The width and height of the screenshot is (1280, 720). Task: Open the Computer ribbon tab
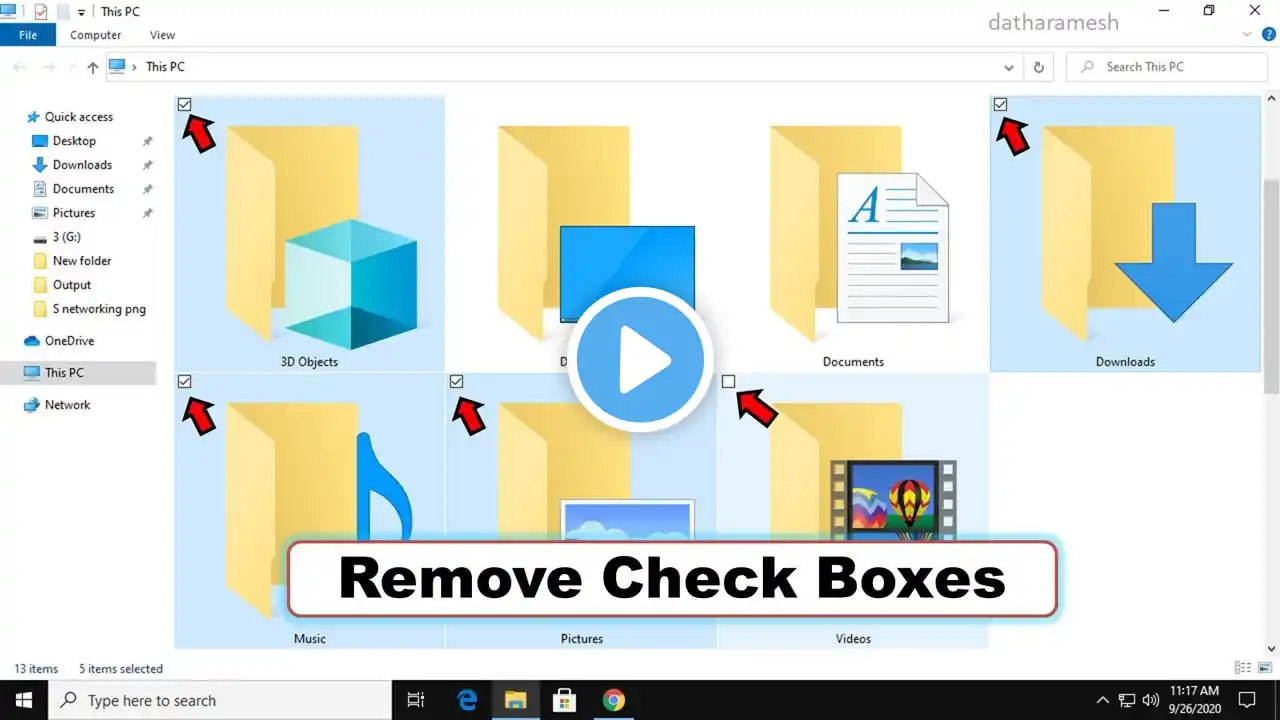point(96,35)
